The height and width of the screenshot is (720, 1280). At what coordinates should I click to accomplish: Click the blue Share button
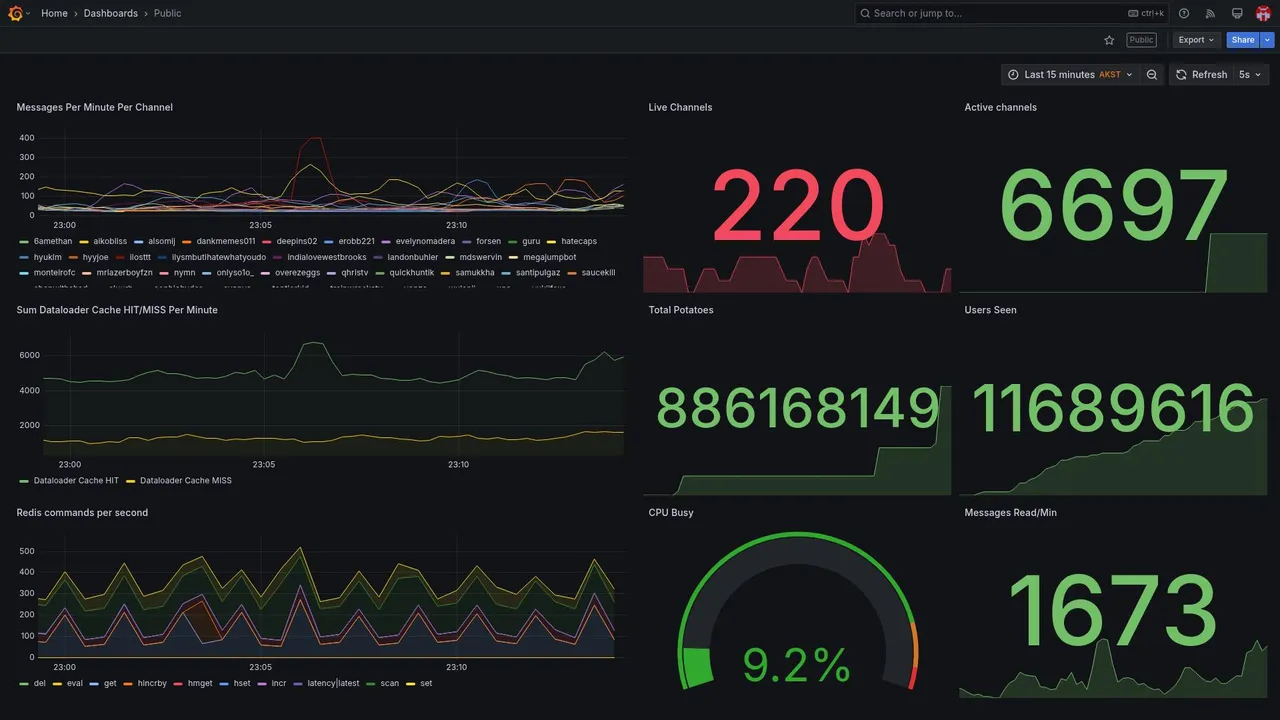(x=1243, y=40)
